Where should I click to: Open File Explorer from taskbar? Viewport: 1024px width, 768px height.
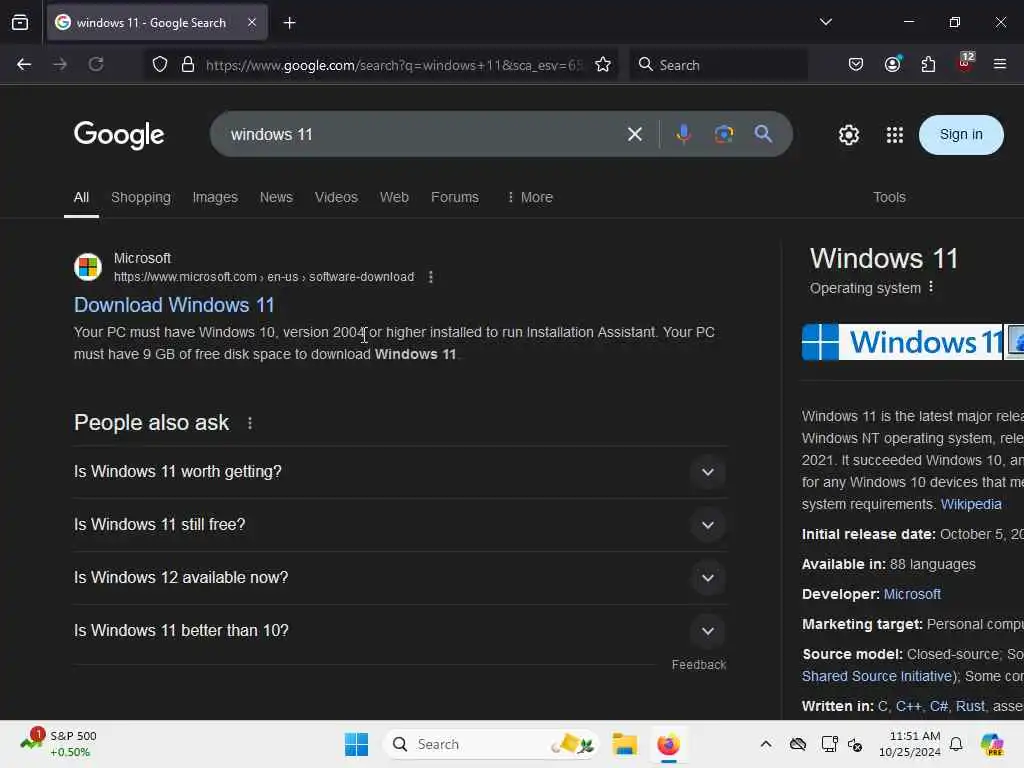point(624,744)
